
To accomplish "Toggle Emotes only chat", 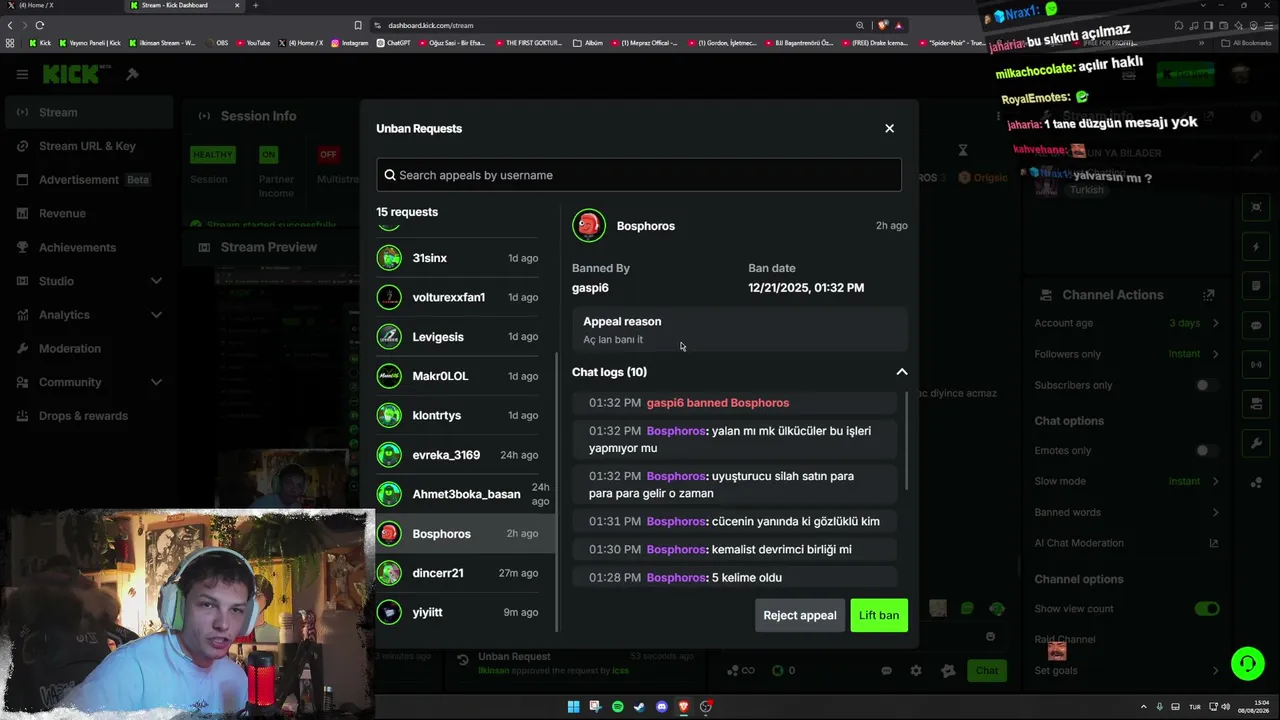I will 1207,450.
